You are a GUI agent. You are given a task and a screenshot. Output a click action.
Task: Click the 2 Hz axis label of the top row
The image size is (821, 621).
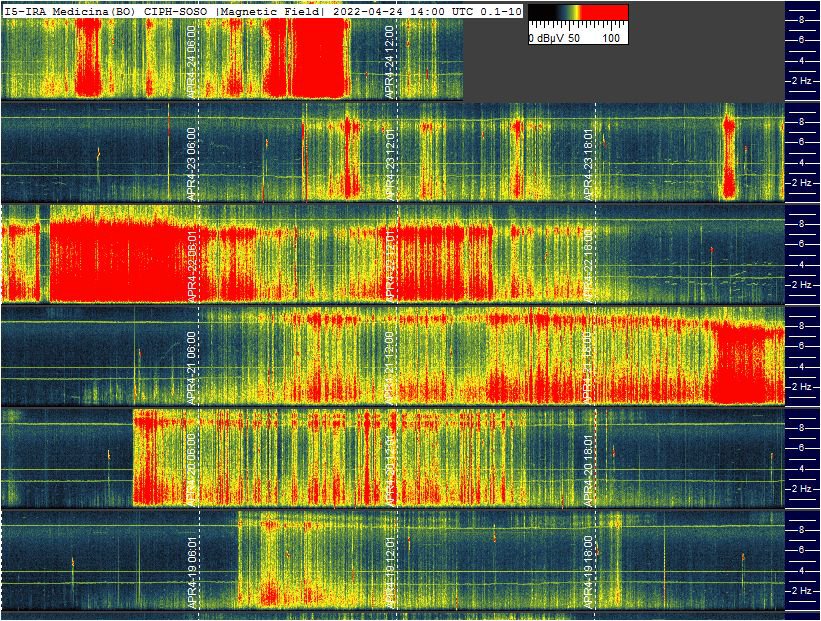tap(802, 80)
